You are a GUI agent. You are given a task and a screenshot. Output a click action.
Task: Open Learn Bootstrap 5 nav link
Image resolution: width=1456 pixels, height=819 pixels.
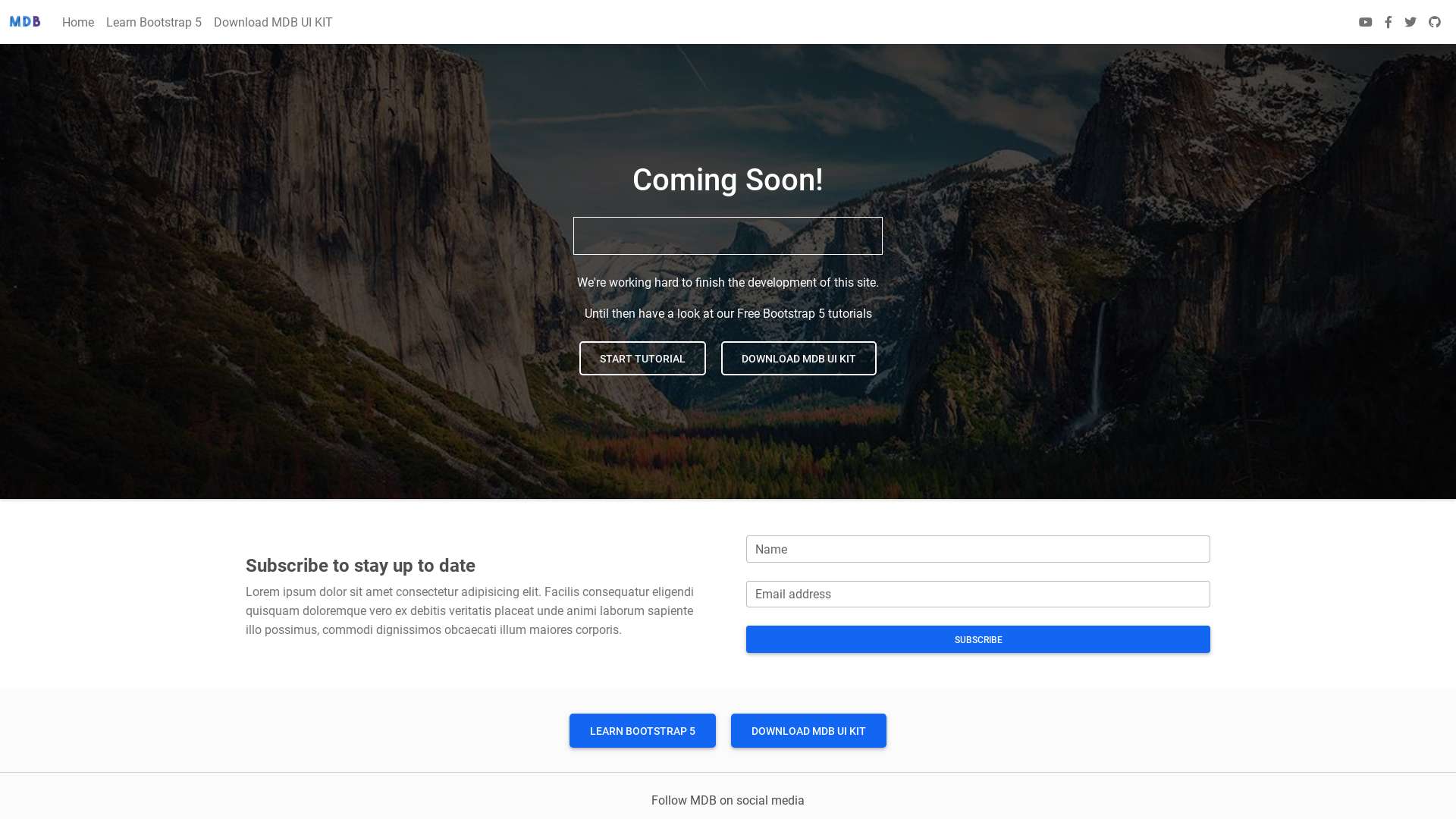(x=154, y=22)
